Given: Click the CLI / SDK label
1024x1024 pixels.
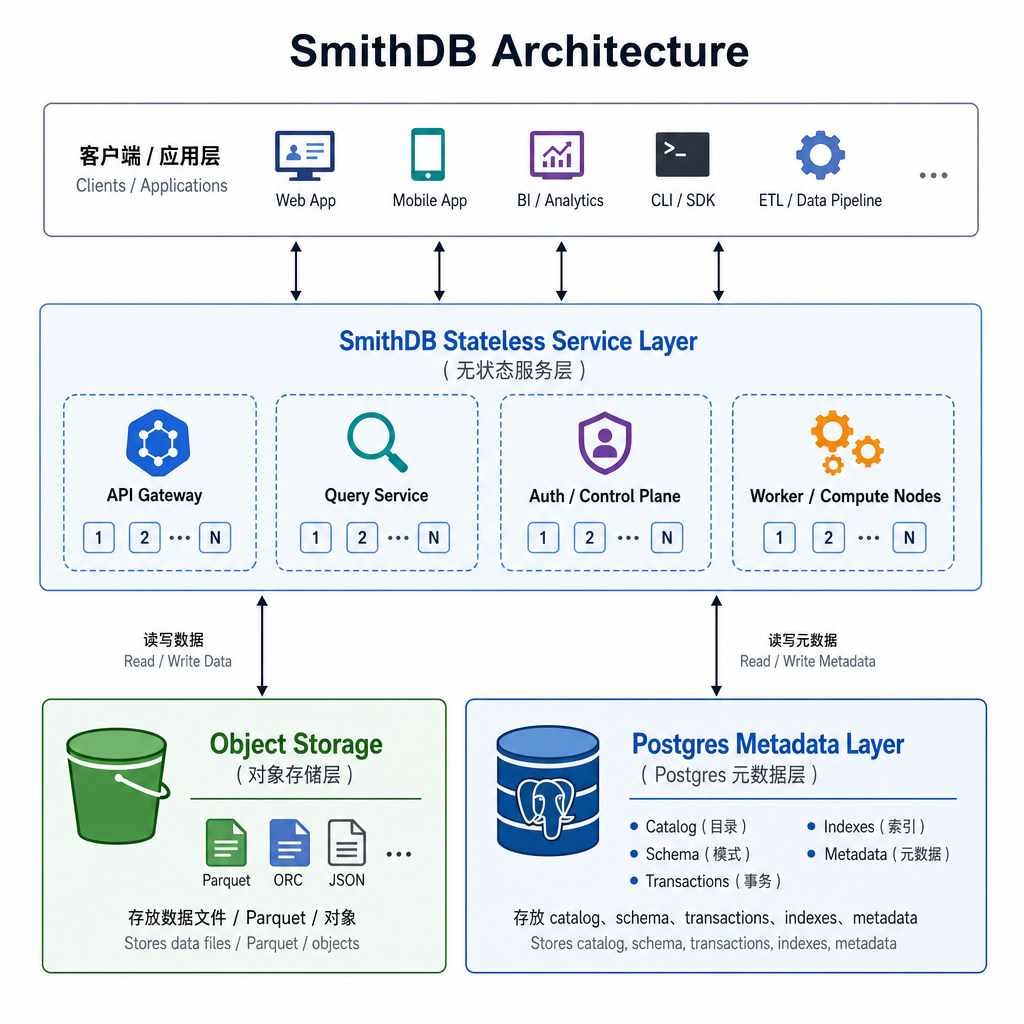Looking at the screenshot, I should [683, 200].
